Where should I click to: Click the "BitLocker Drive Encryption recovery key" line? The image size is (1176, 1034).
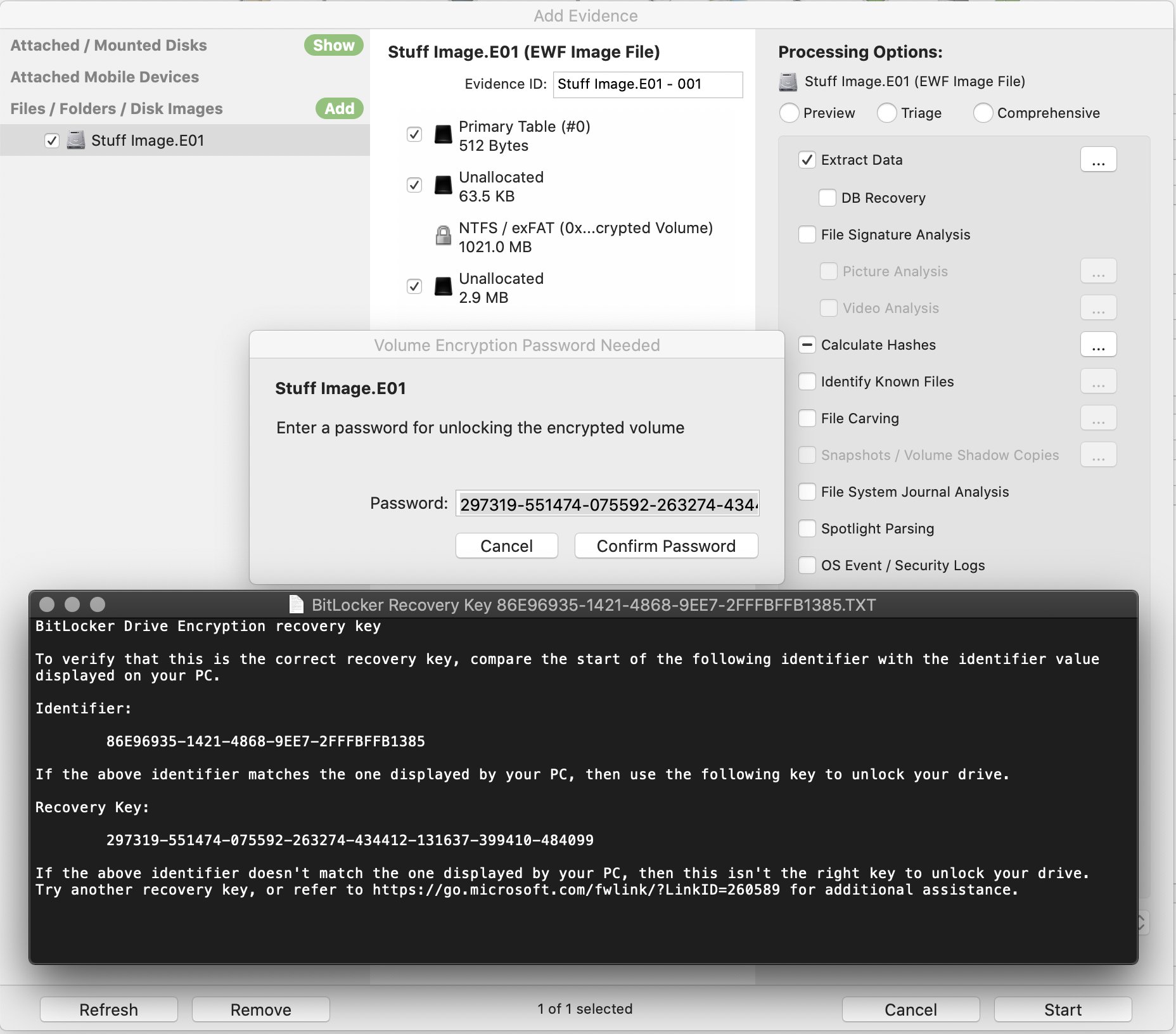tap(208, 626)
